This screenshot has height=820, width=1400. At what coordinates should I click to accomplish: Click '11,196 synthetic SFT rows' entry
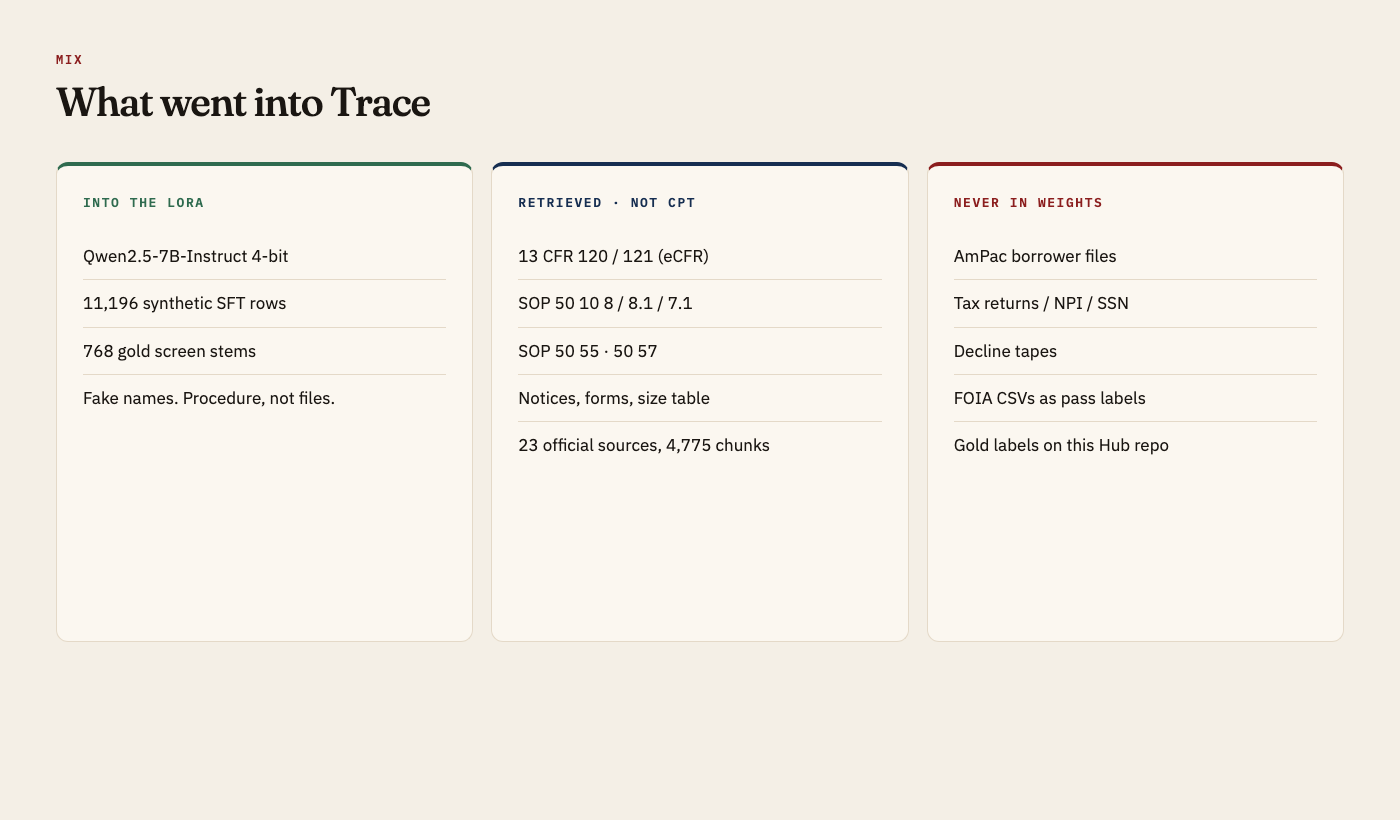[x=264, y=304]
